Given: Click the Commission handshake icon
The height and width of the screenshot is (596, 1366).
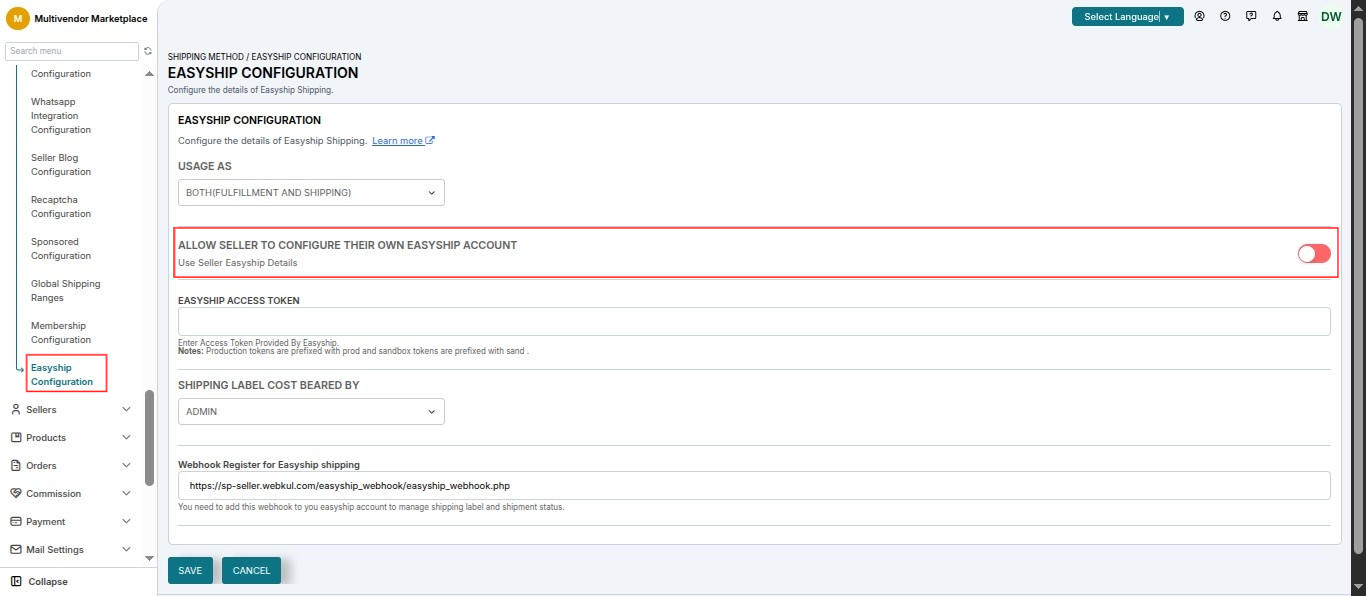Looking at the screenshot, I should pyautogui.click(x=16, y=493).
